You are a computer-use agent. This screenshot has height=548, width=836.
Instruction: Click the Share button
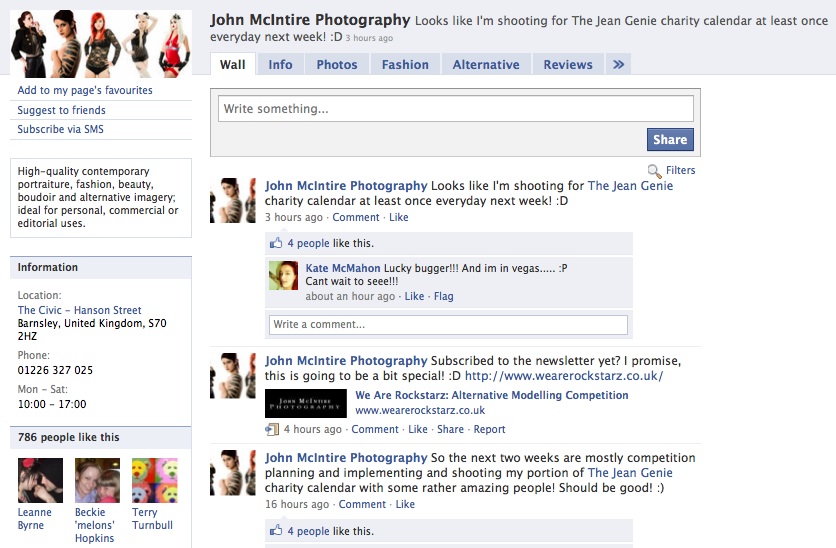(x=670, y=140)
